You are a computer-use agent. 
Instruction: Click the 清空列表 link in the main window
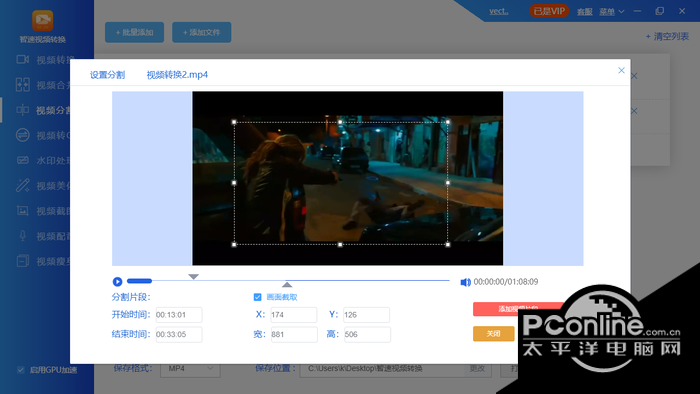[667, 37]
